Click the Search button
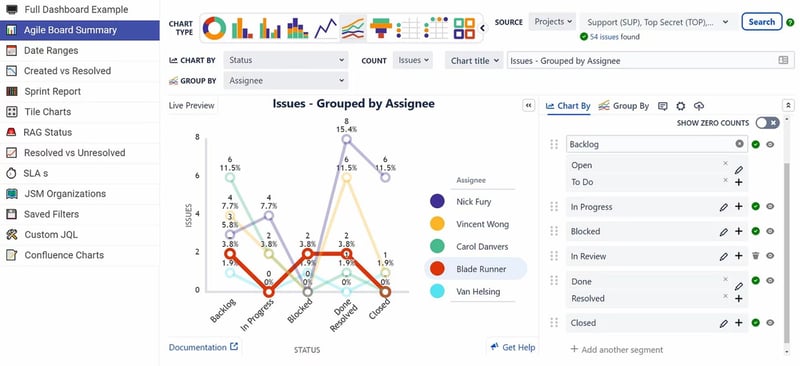This screenshot has width=800, height=366. point(762,22)
